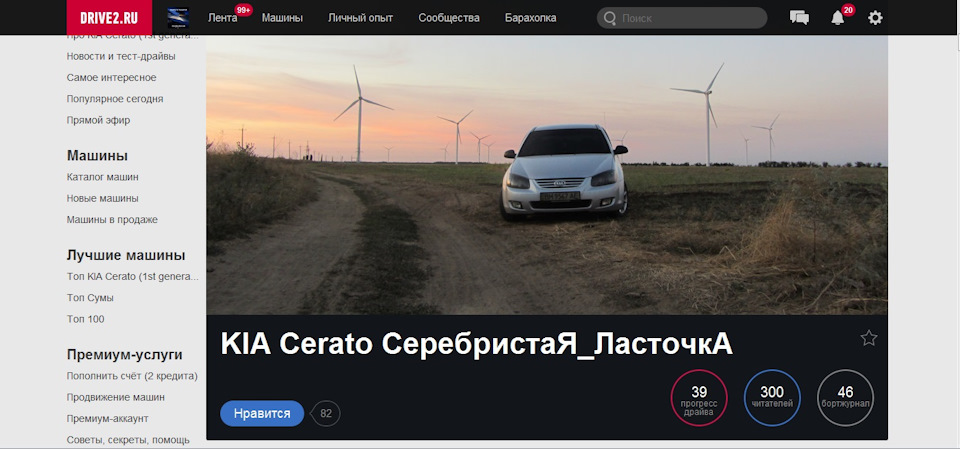This screenshot has width=960, height=449.
Task: Click the magnifier search icon
Action: 609,18
